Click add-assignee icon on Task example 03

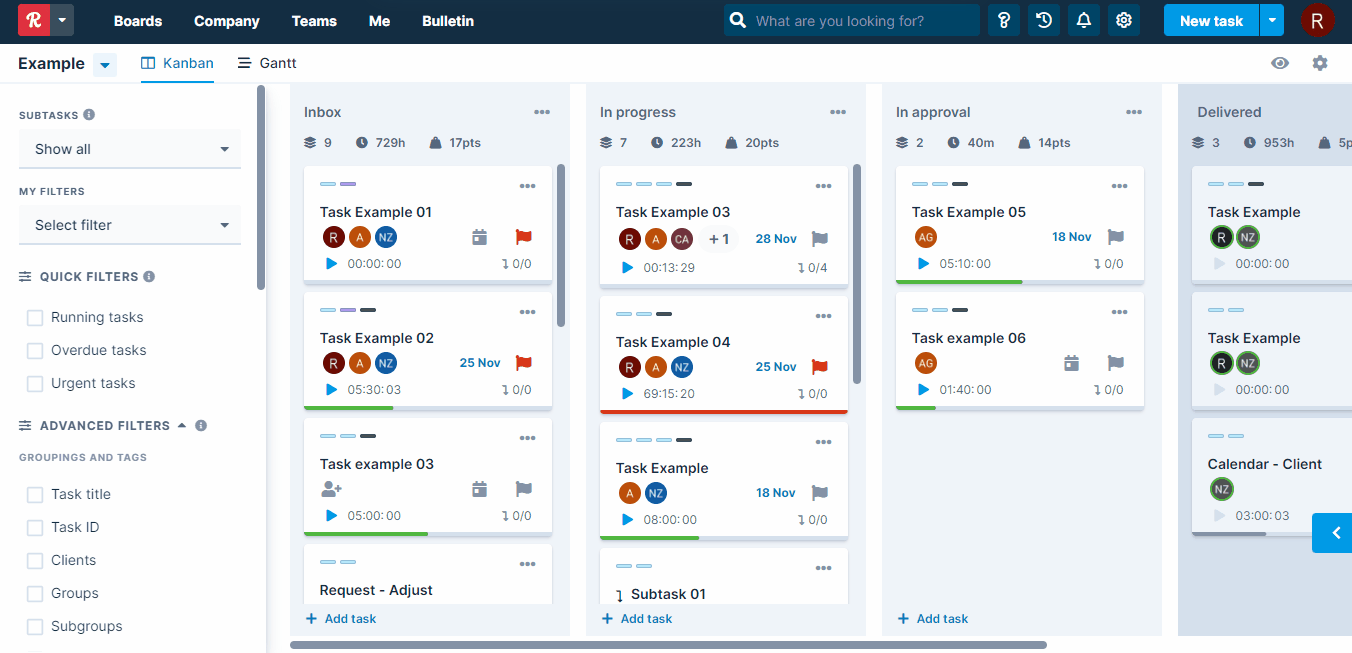click(x=332, y=489)
